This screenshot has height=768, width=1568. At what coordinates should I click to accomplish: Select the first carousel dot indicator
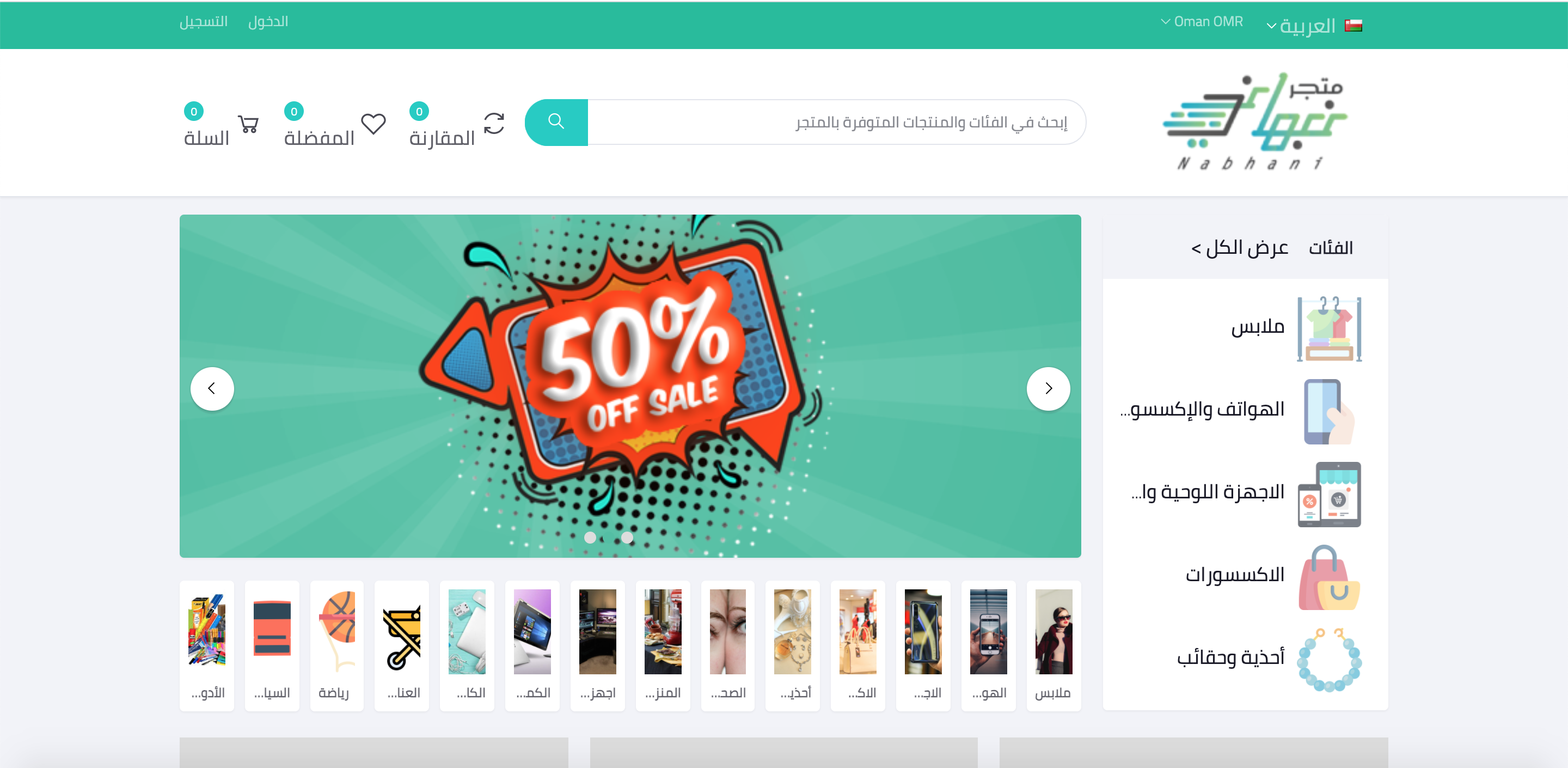(x=590, y=538)
